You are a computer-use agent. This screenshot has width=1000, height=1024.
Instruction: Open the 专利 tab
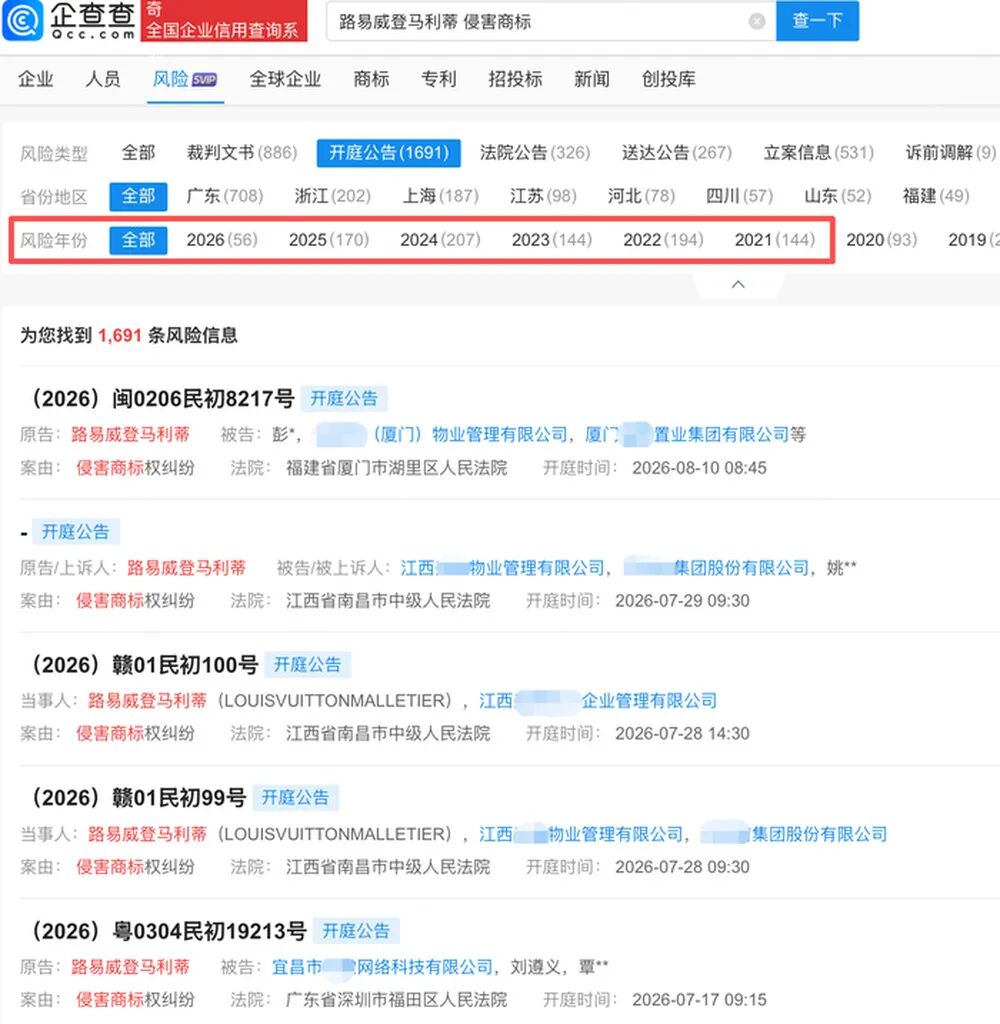click(438, 79)
